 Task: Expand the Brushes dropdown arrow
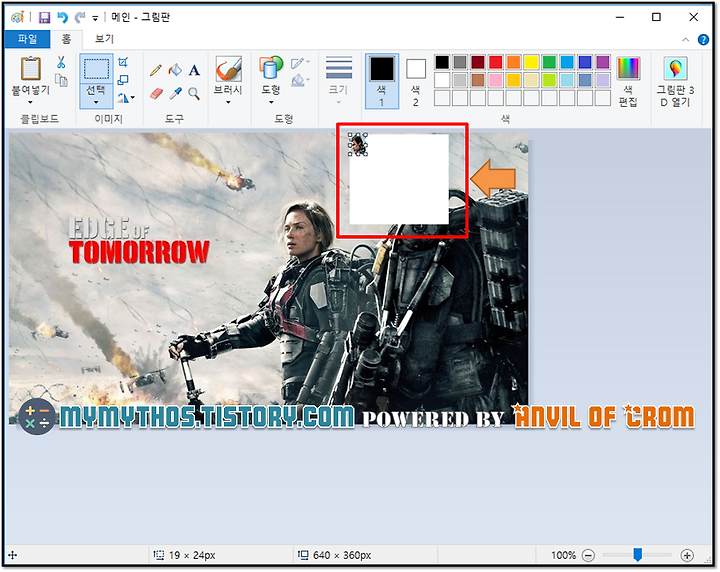tap(228, 102)
